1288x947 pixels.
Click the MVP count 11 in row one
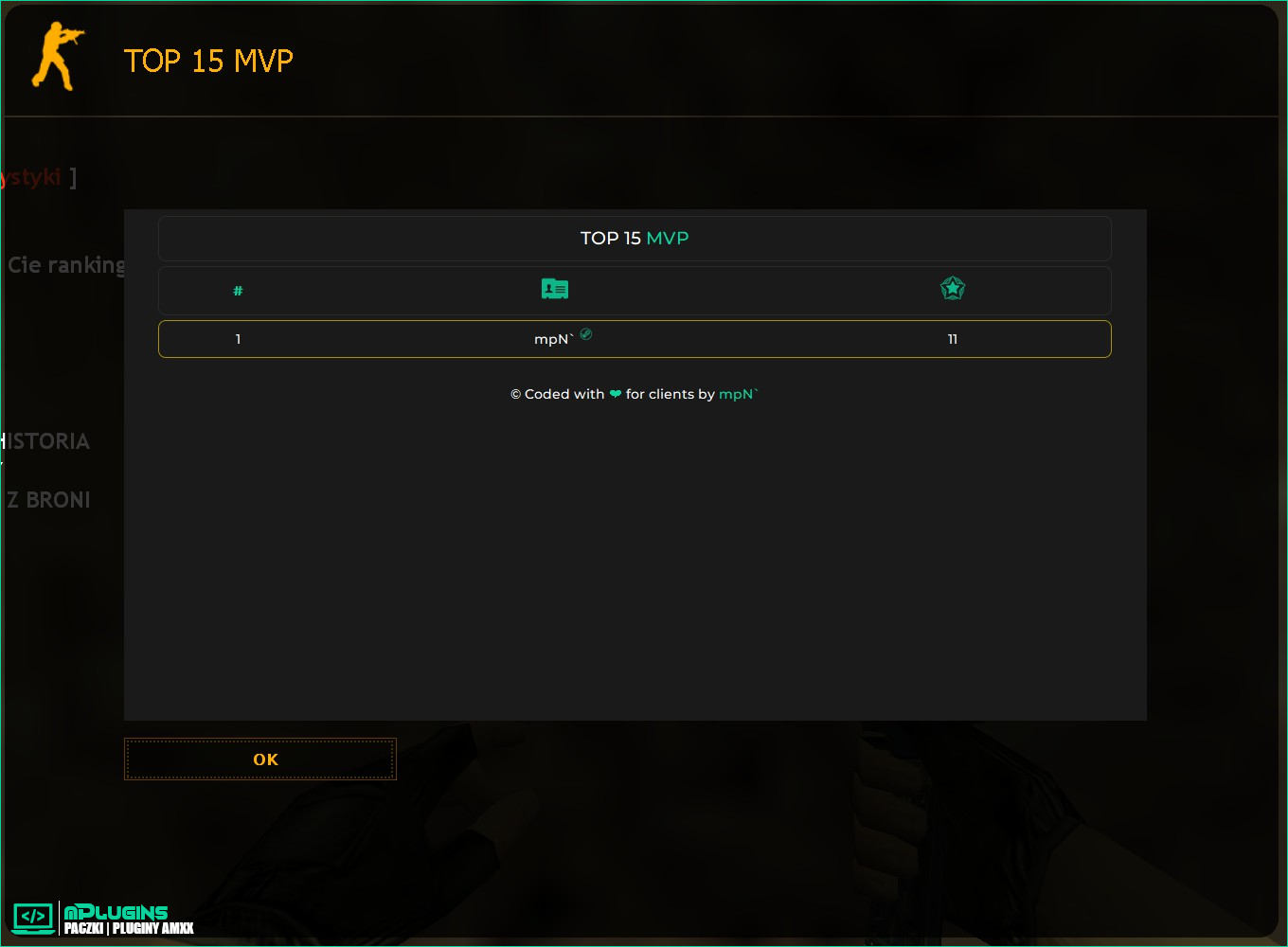[x=953, y=339]
